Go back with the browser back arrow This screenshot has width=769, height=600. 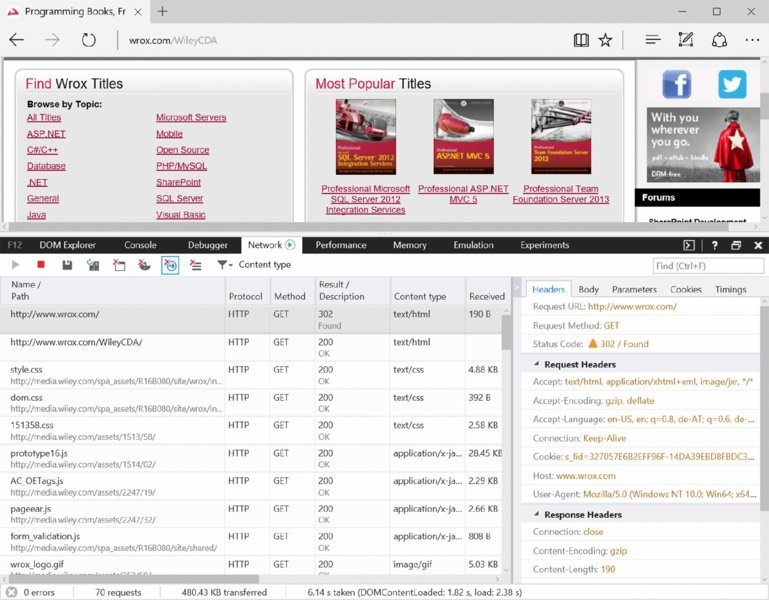(17, 40)
